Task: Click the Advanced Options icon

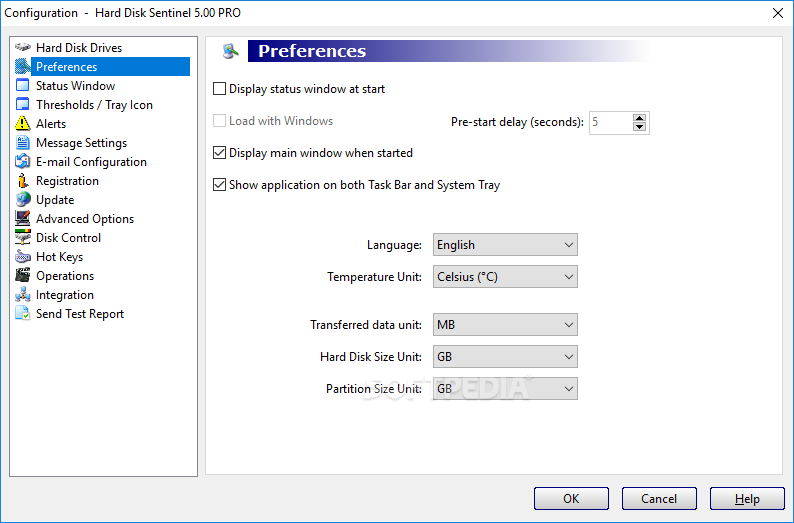Action: (x=23, y=218)
